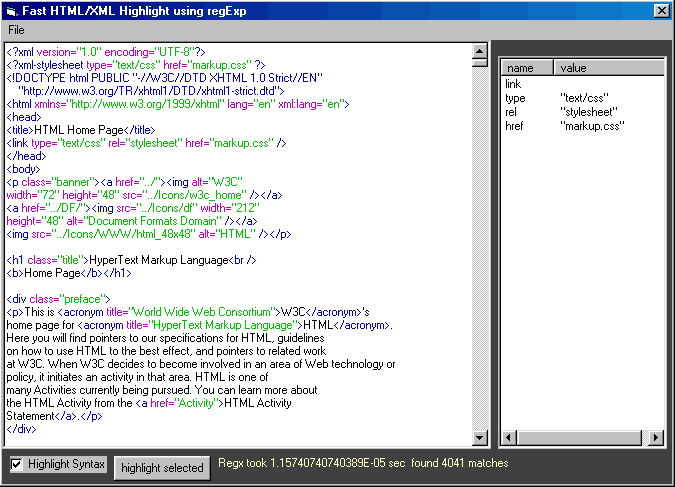This screenshot has width=675, height=487.
Task: Select the href attribute row
Action: [x=514, y=126]
